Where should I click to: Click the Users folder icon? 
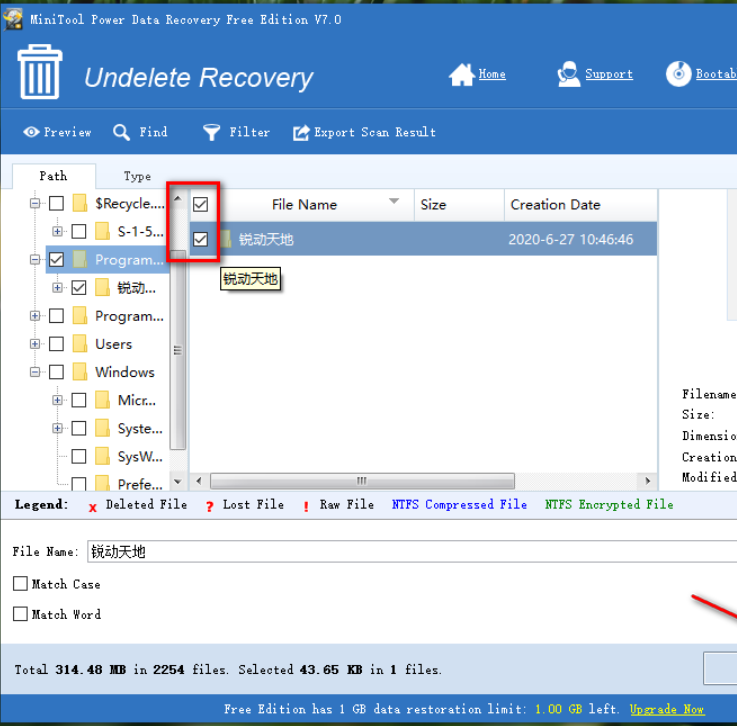coord(80,343)
